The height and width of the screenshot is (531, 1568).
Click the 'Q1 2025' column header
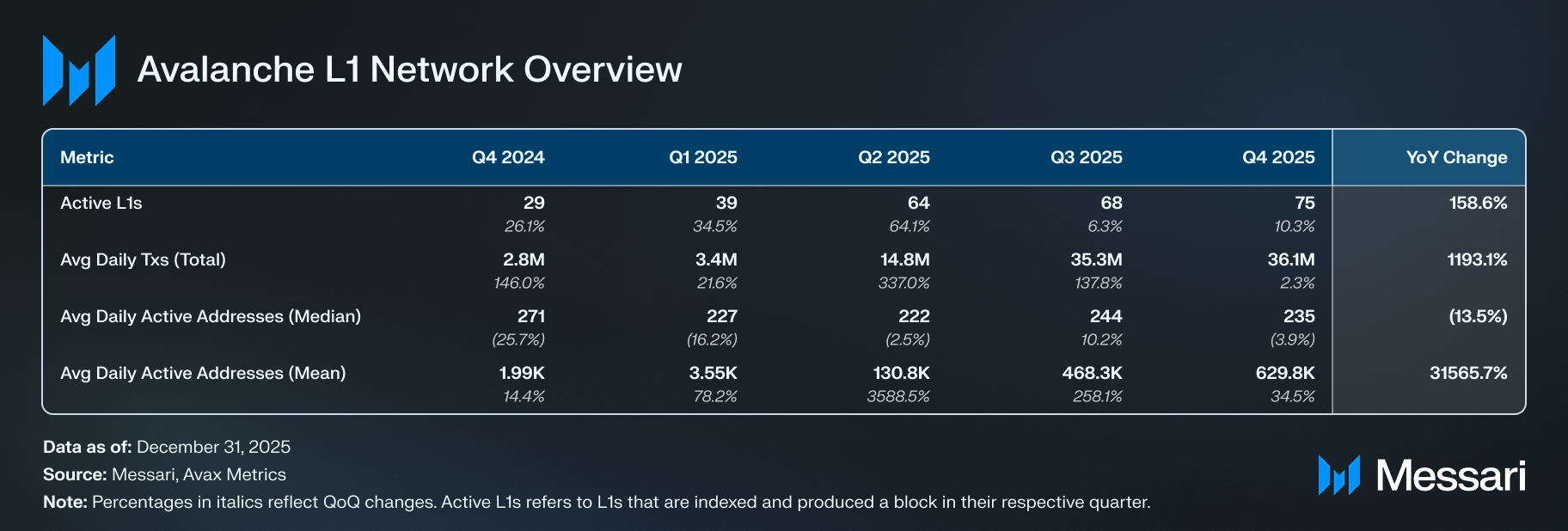703,157
